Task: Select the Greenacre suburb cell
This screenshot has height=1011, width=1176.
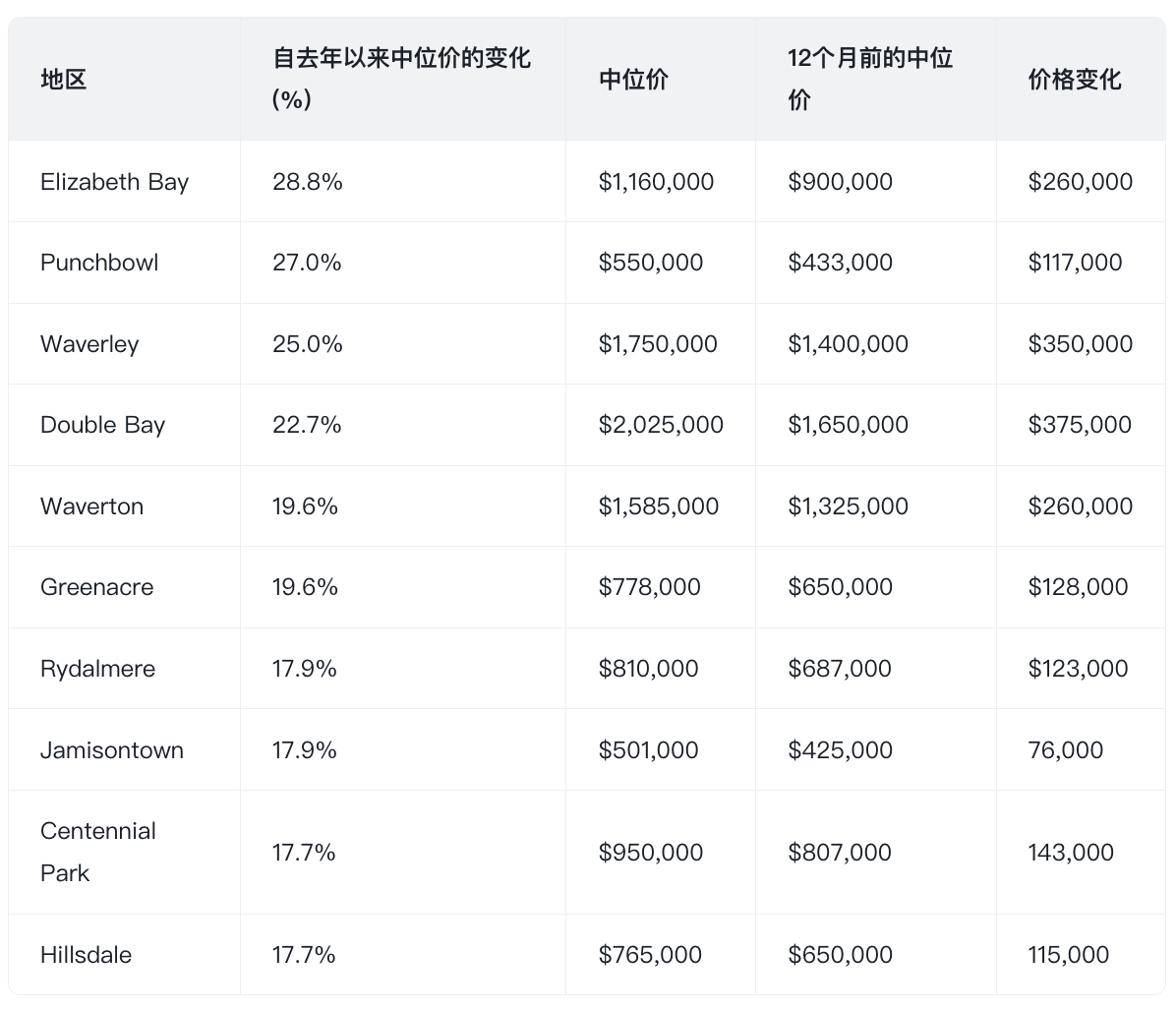Action: pyautogui.click(x=96, y=587)
